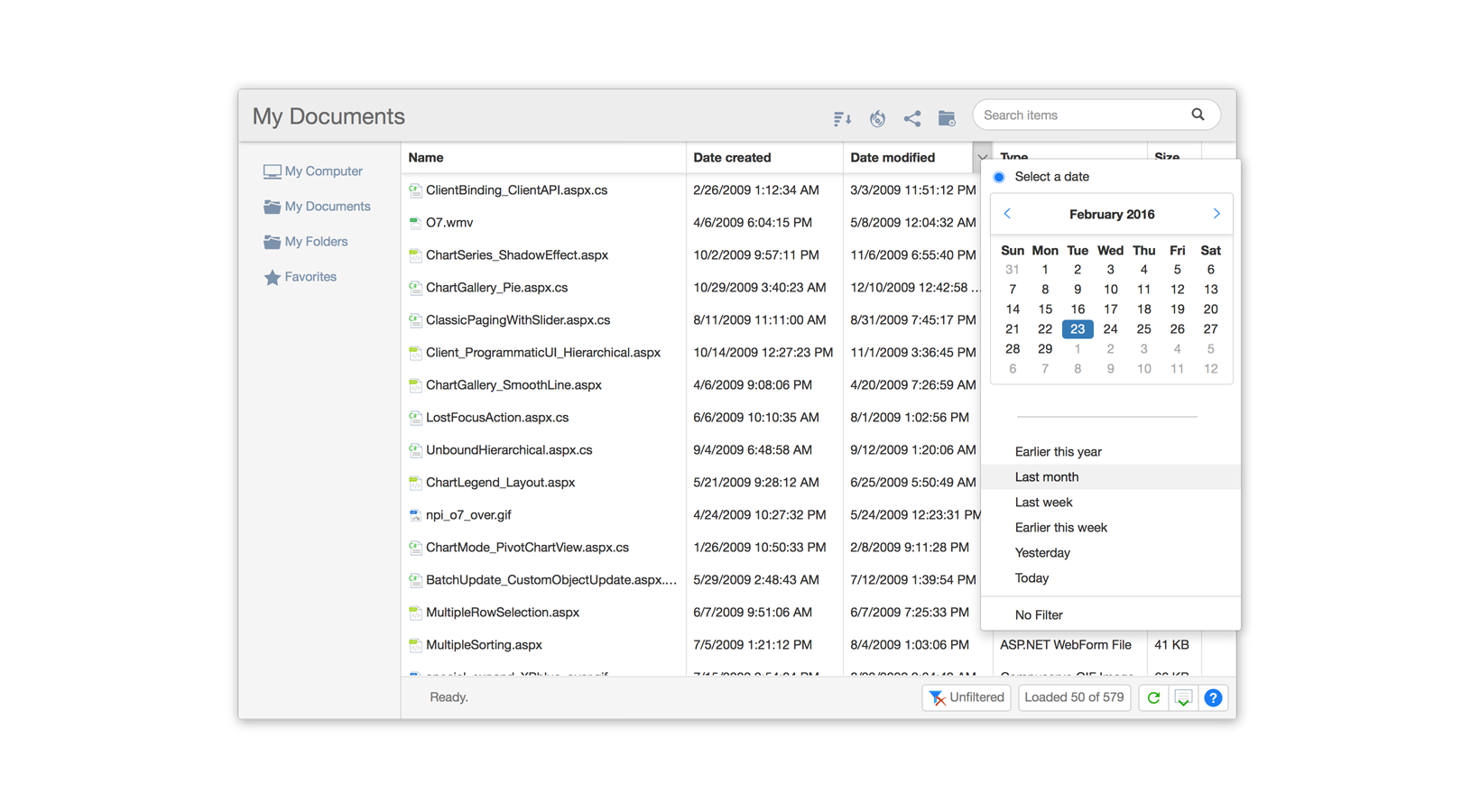Select the 'Select a date' radio button

click(x=999, y=177)
